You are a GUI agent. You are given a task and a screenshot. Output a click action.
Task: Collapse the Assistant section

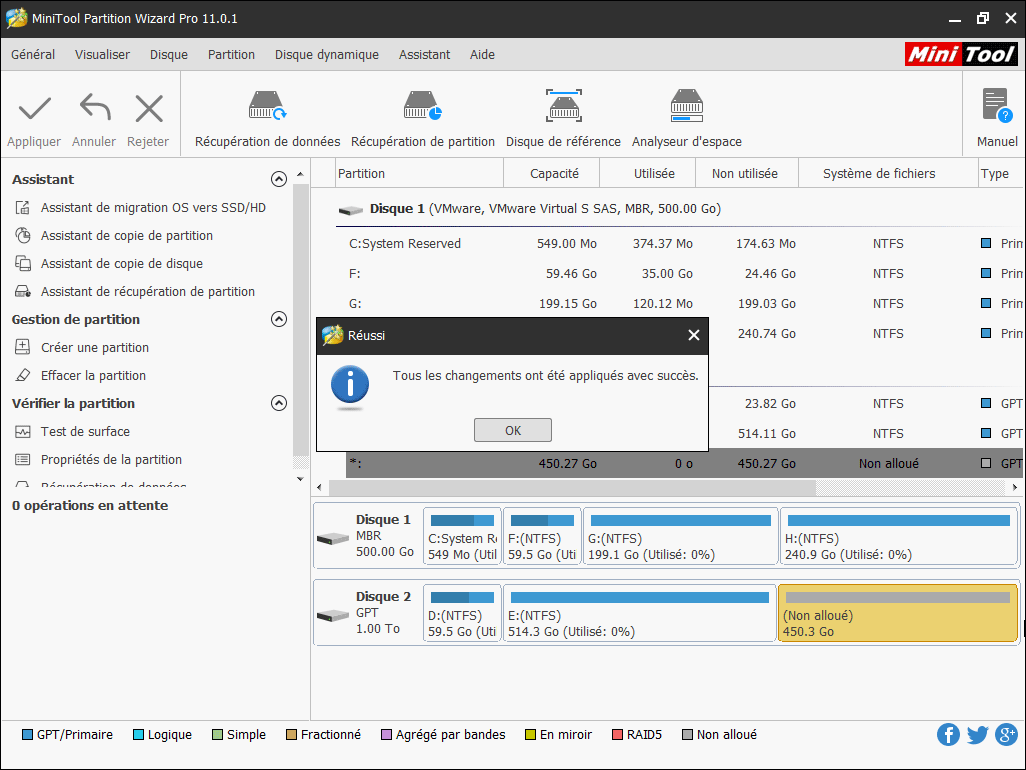tap(280, 179)
